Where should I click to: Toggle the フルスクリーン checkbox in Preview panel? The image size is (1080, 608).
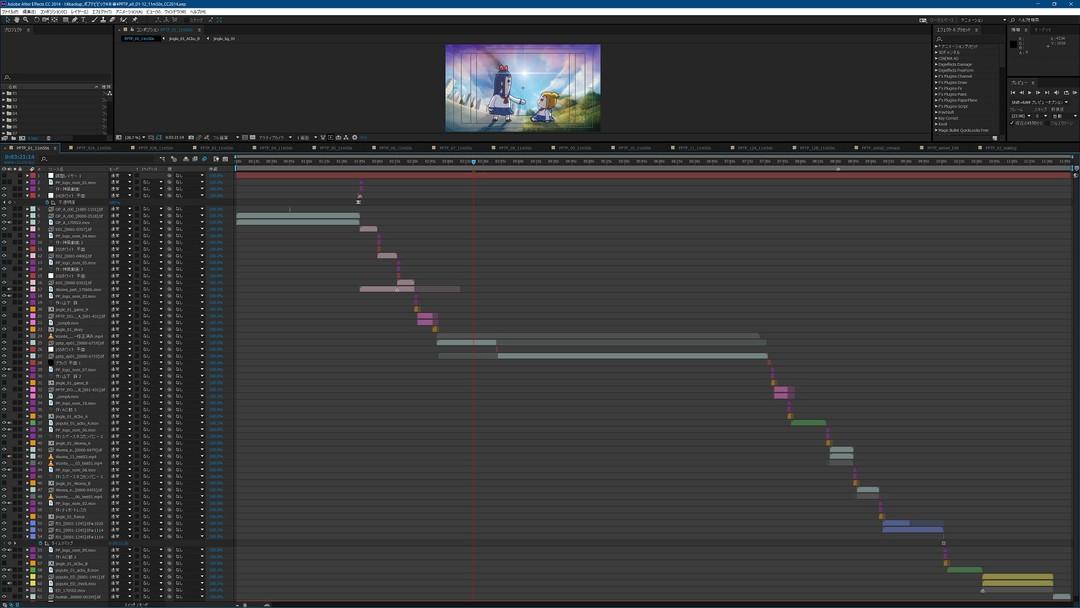coord(1048,123)
